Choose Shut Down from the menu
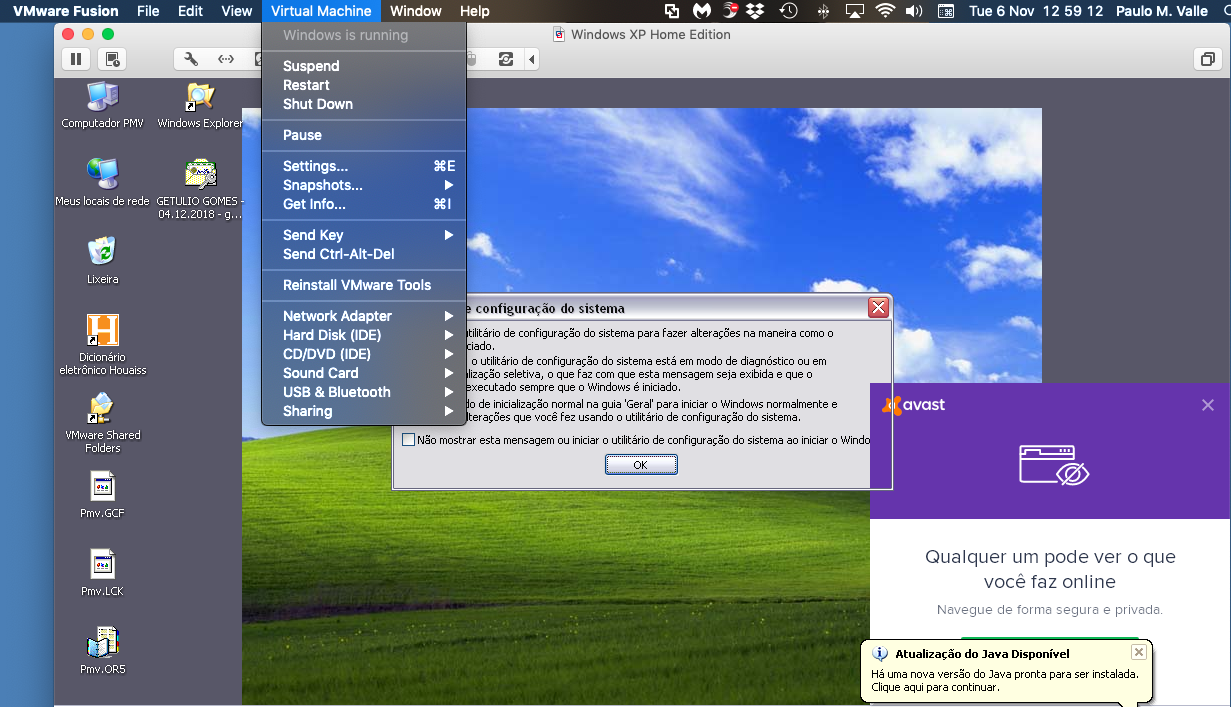This screenshot has height=707, width=1231. 364,104
